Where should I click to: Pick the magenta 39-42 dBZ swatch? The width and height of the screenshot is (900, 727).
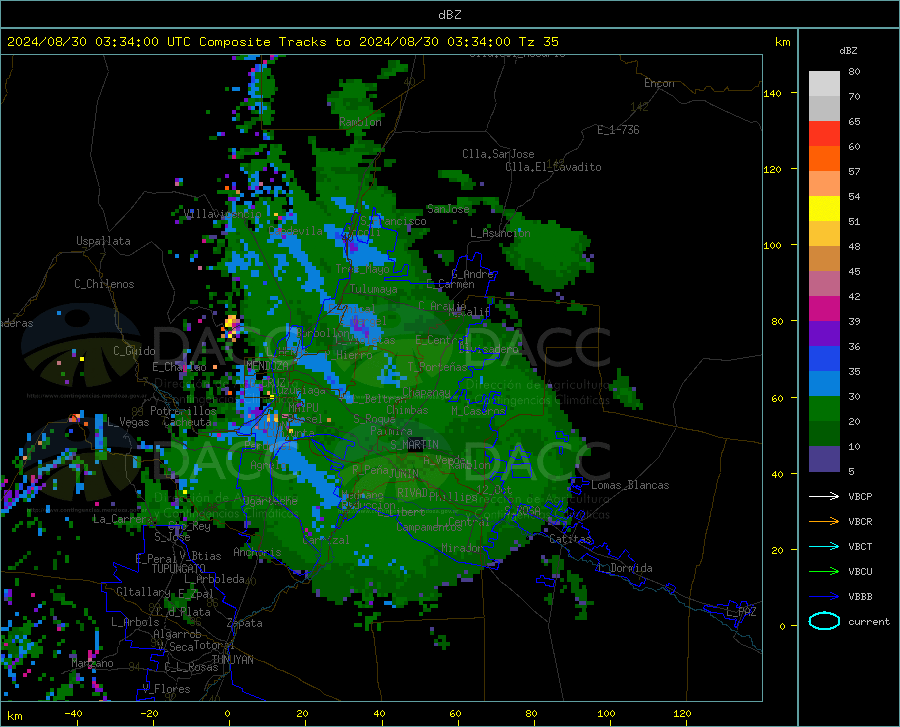tap(824, 309)
